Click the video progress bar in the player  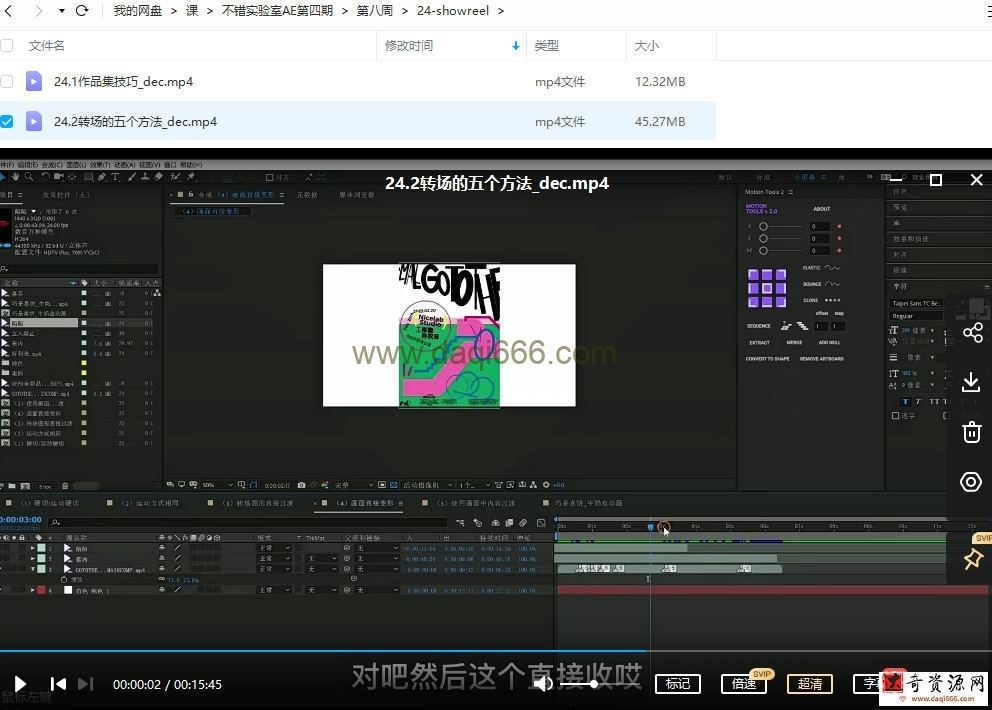496,651
